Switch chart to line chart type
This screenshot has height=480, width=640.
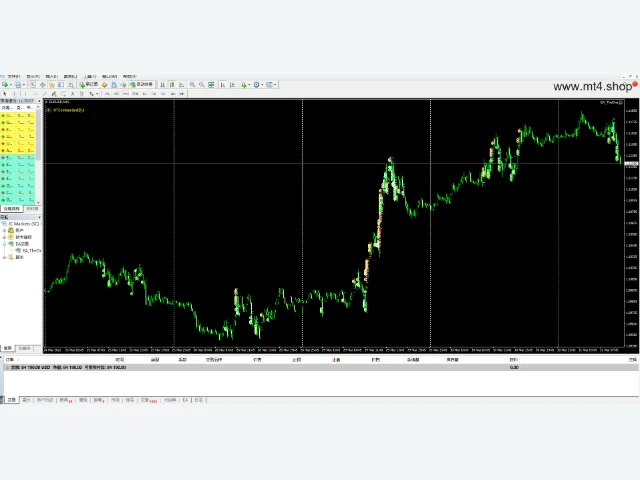[x=181, y=84]
